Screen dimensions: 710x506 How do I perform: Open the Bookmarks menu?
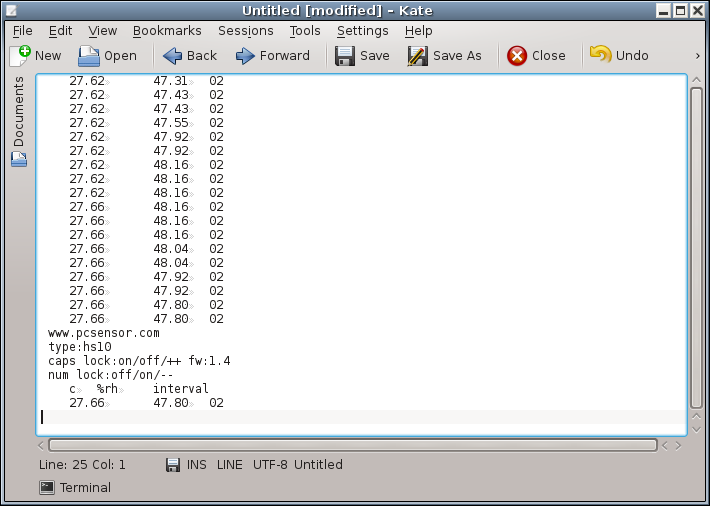167,31
